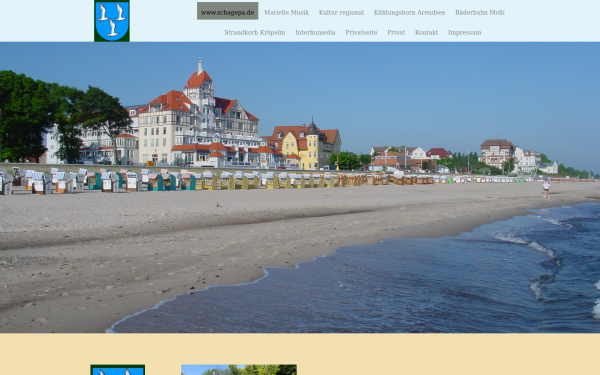Viewport: 600px width, 375px height.
Task: Navigate to Strandkorb Kröpelin
Action: pos(255,33)
